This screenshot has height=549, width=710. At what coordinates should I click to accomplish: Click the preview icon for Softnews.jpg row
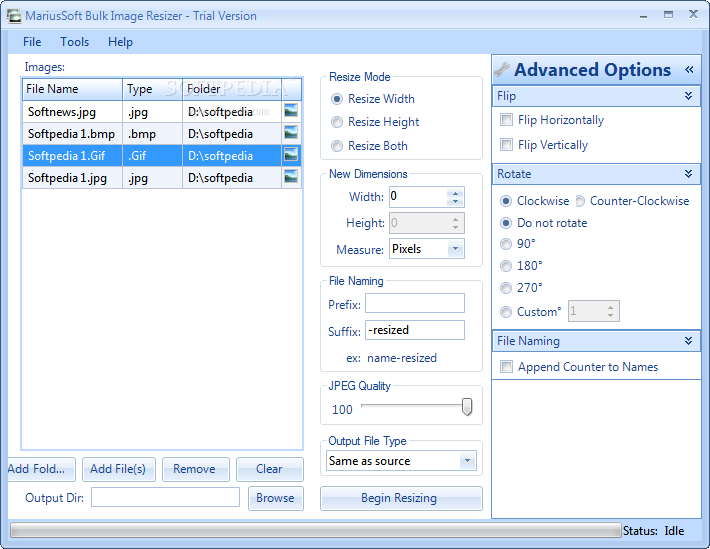(291, 111)
